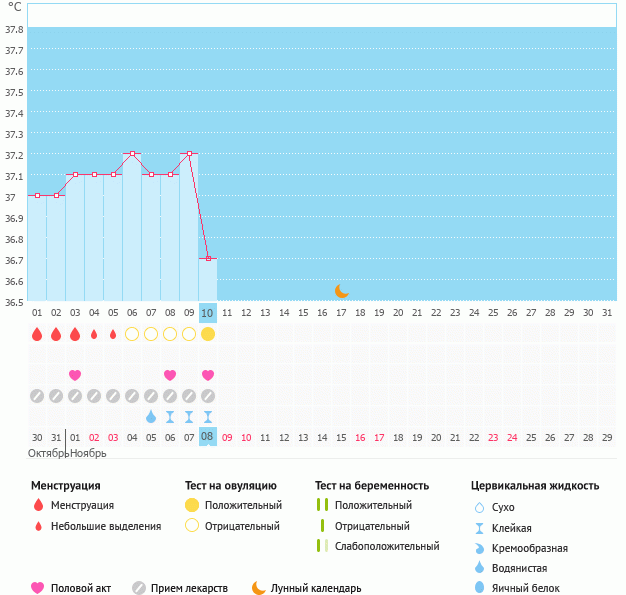Viewport: 626px width, 595px height.
Task: Click the empty ovulation test cell on day 11
Action: 227,334
